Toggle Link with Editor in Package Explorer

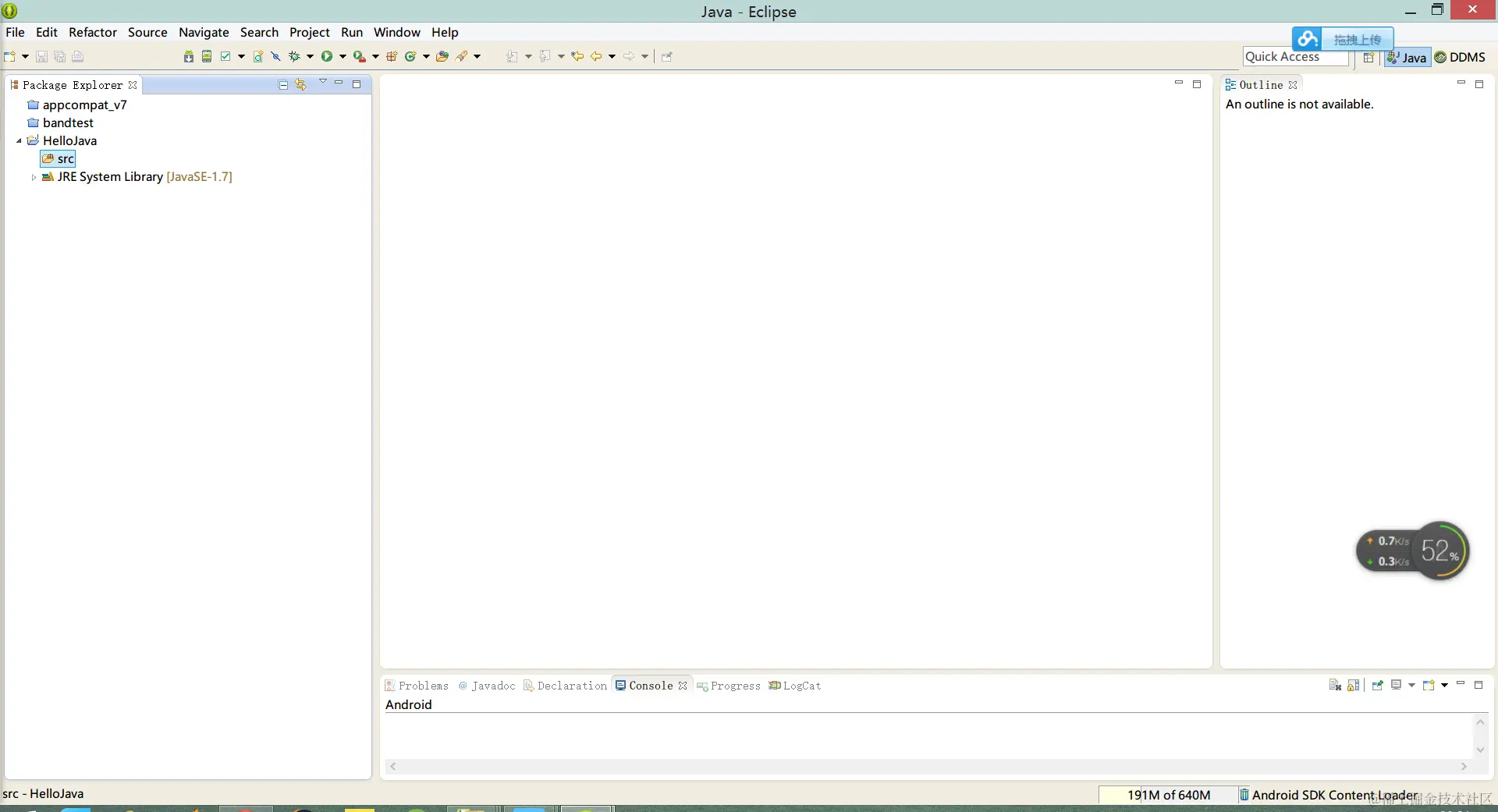[x=300, y=84]
